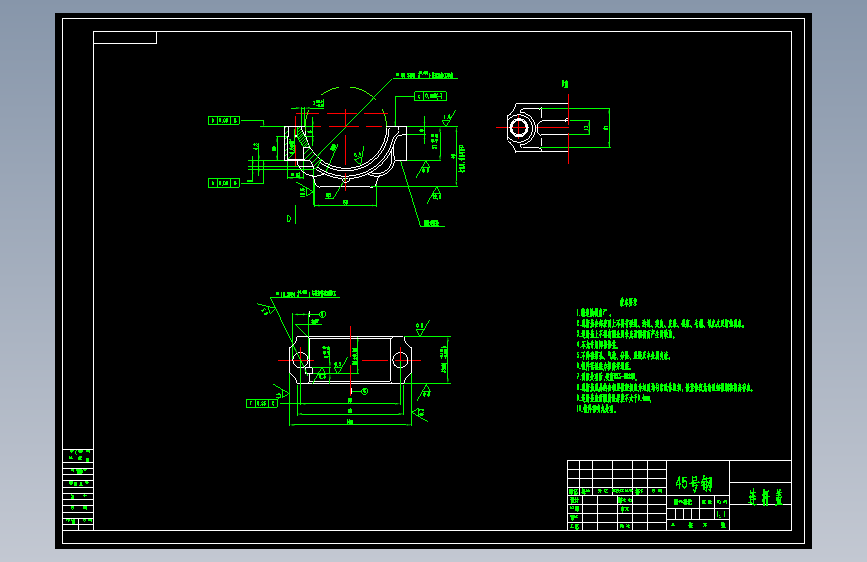Select roughness symbol at plan view's top right
The width and height of the screenshot is (867, 562).
coord(422,328)
